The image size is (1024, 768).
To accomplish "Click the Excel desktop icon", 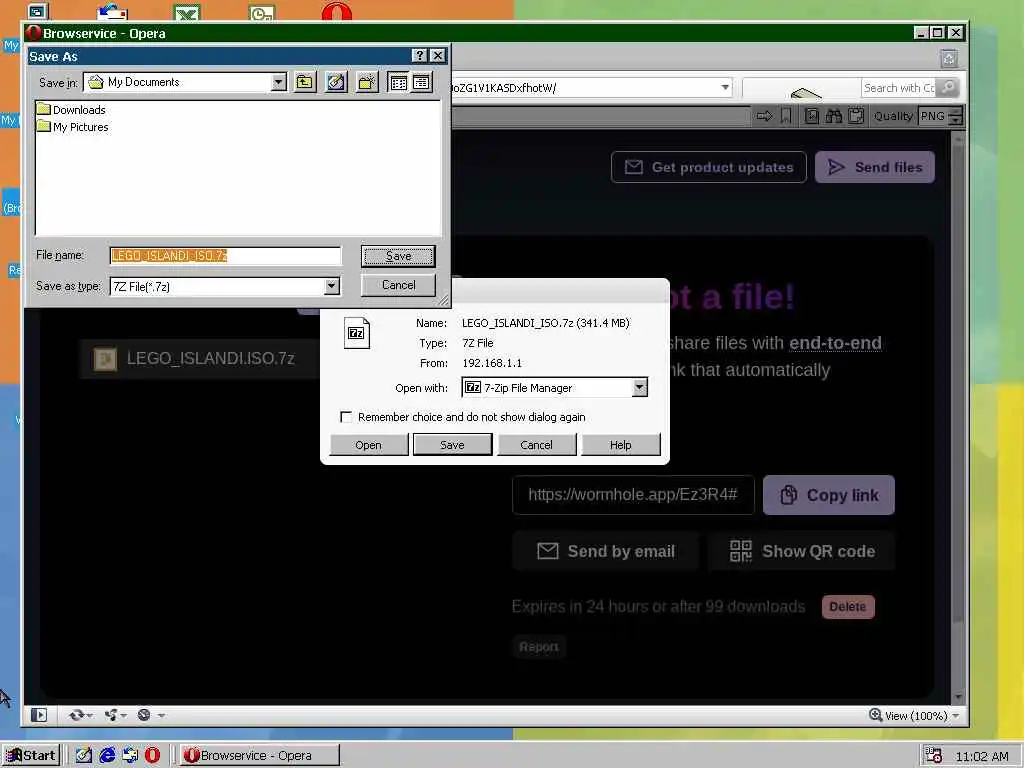I will [187, 12].
